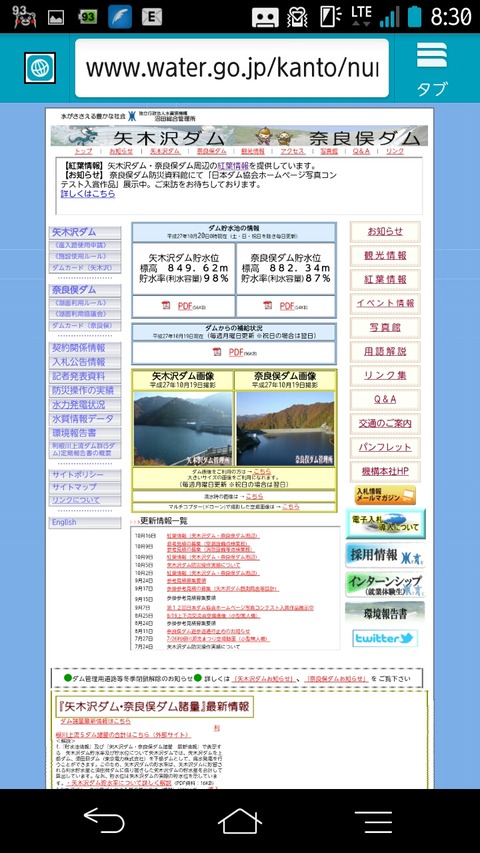Click the Q&A link in top nav bar
The width and height of the screenshot is (480, 853).
[361, 151]
